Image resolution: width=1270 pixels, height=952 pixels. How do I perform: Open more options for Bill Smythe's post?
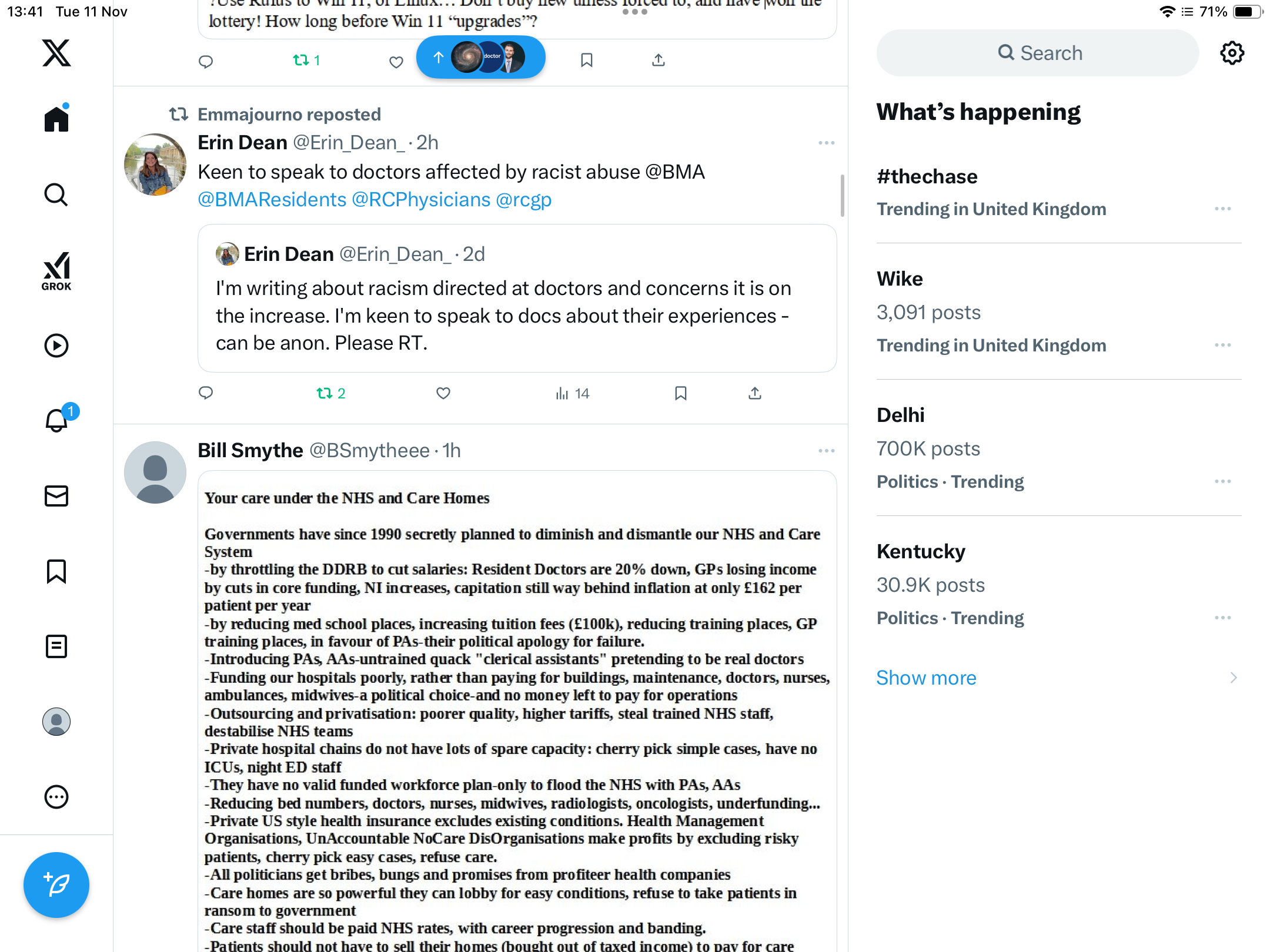[827, 451]
